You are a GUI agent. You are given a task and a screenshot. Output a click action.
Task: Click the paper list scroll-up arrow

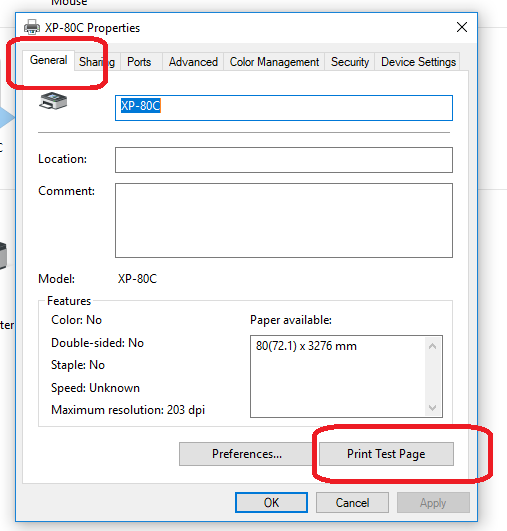(x=432, y=346)
